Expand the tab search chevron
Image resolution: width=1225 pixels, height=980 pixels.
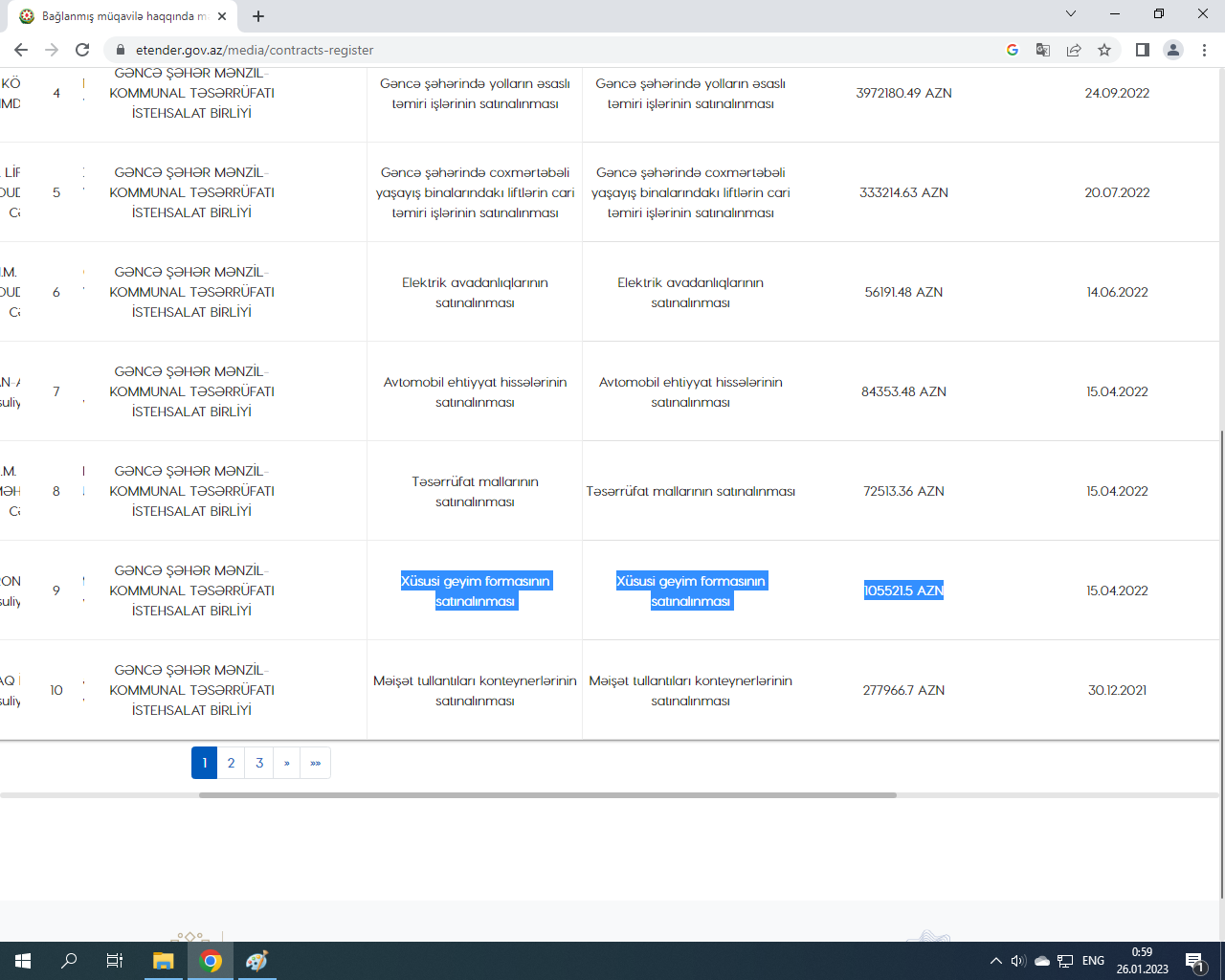[1071, 14]
